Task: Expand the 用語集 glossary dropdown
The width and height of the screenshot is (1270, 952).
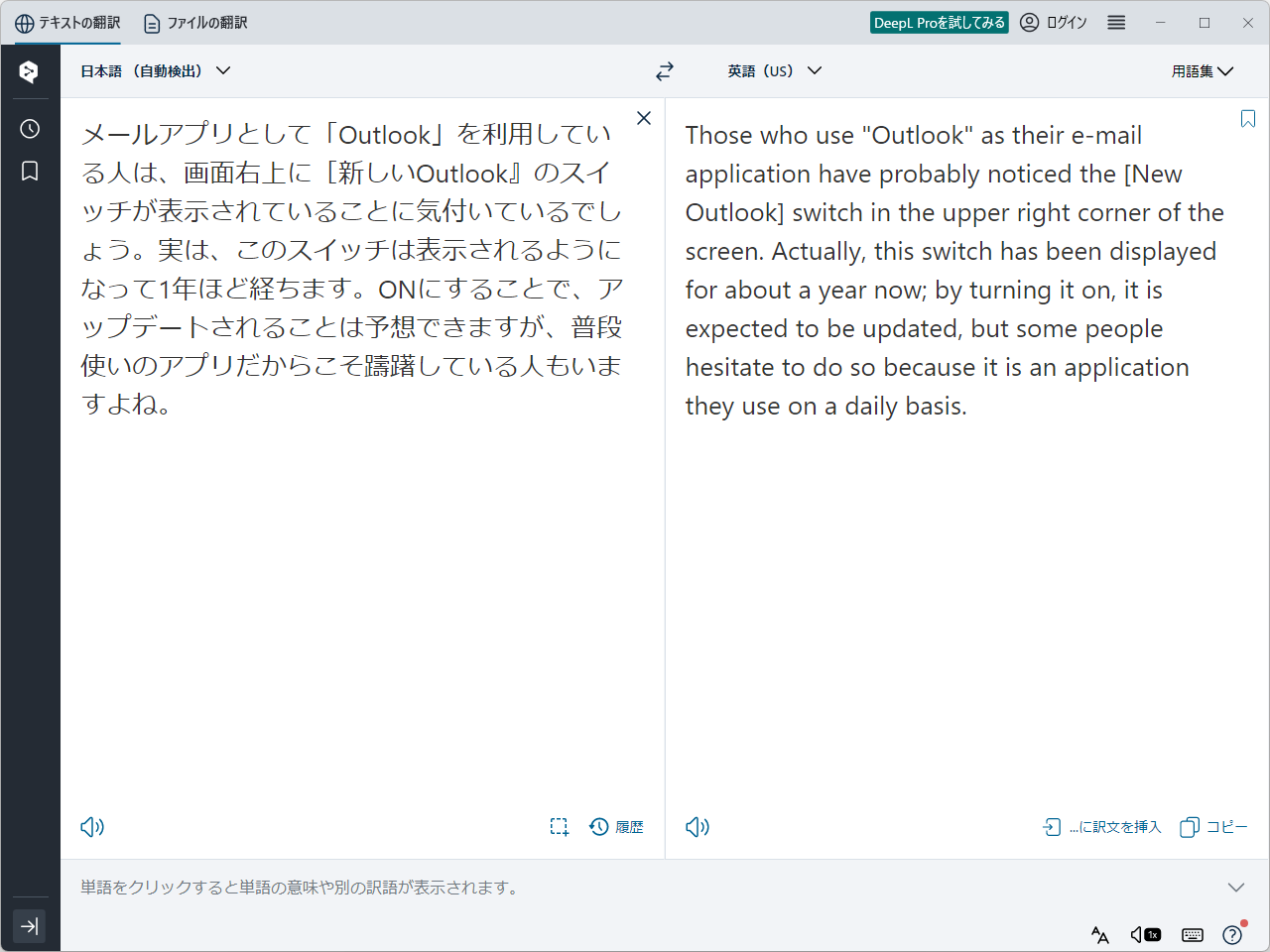Action: click(1203, 70)
